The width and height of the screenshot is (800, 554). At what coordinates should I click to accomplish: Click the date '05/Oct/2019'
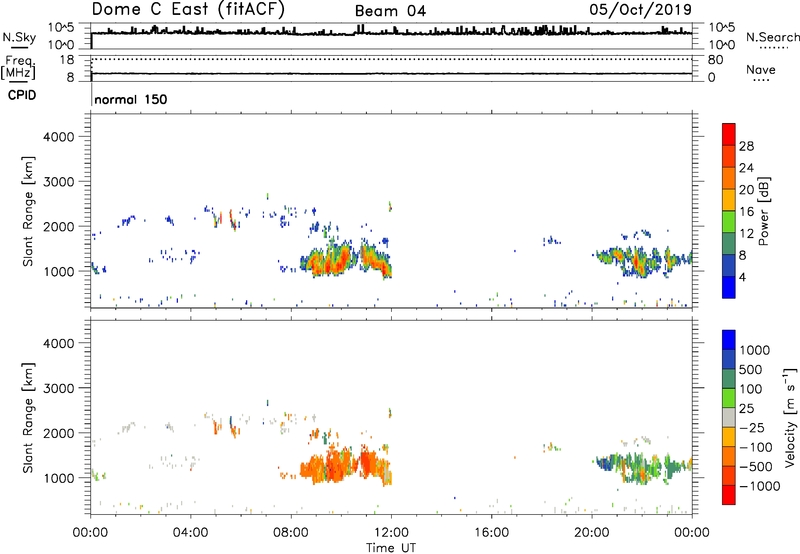coord(640,10)
